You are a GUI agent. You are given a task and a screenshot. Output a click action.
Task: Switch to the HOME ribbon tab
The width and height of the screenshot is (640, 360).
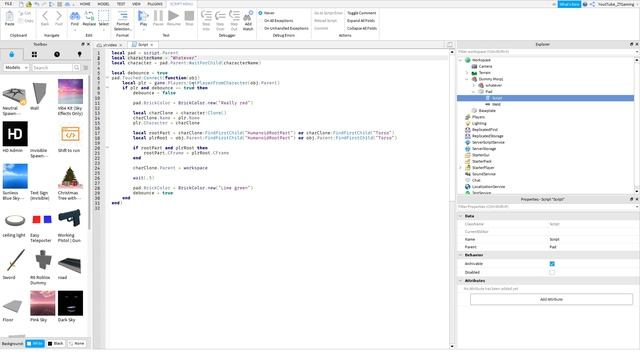pyautogui.click(x=85, y=4)
